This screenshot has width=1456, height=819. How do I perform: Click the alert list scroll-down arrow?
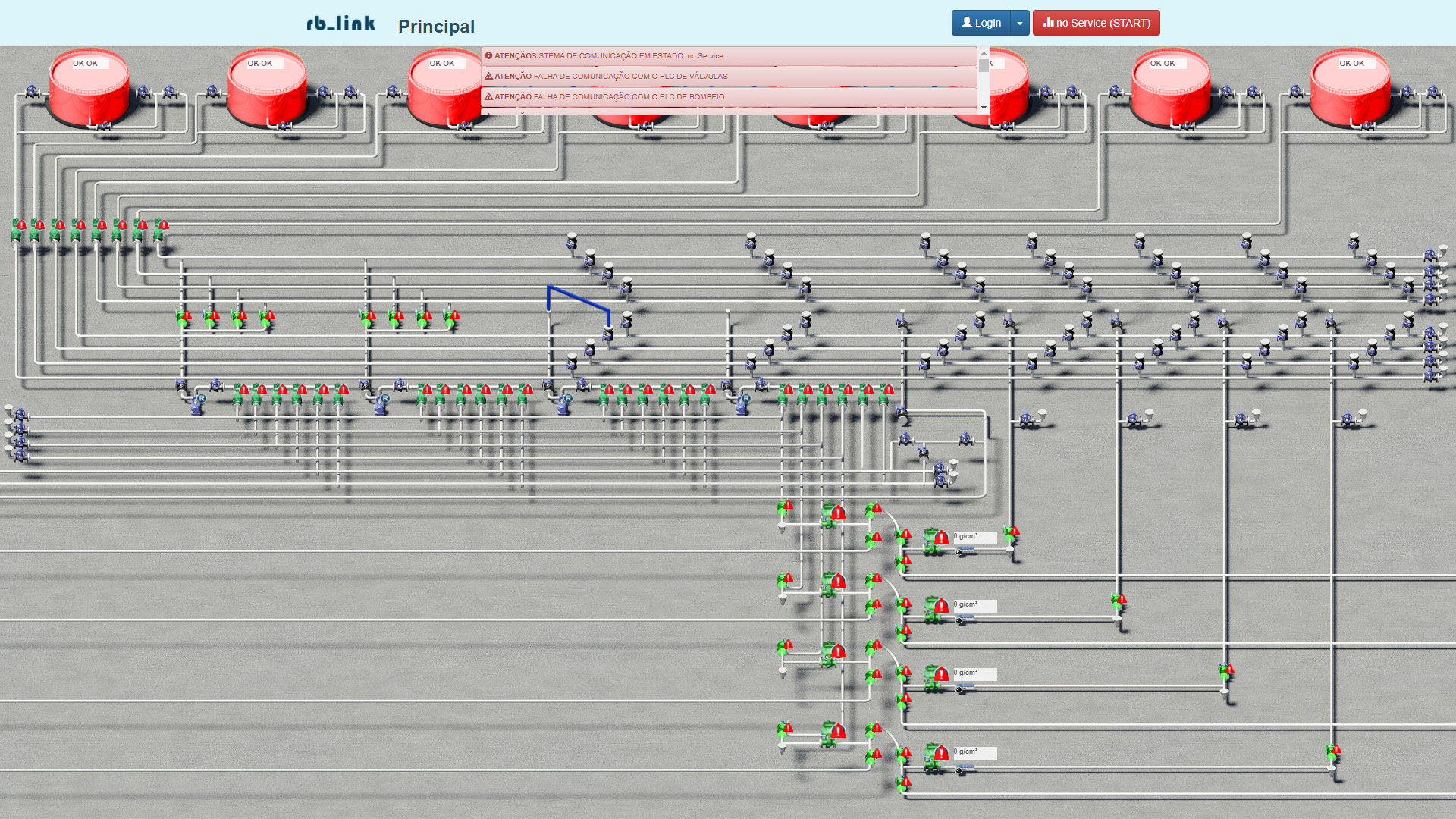pyautogui.click(x=984, y=108)
